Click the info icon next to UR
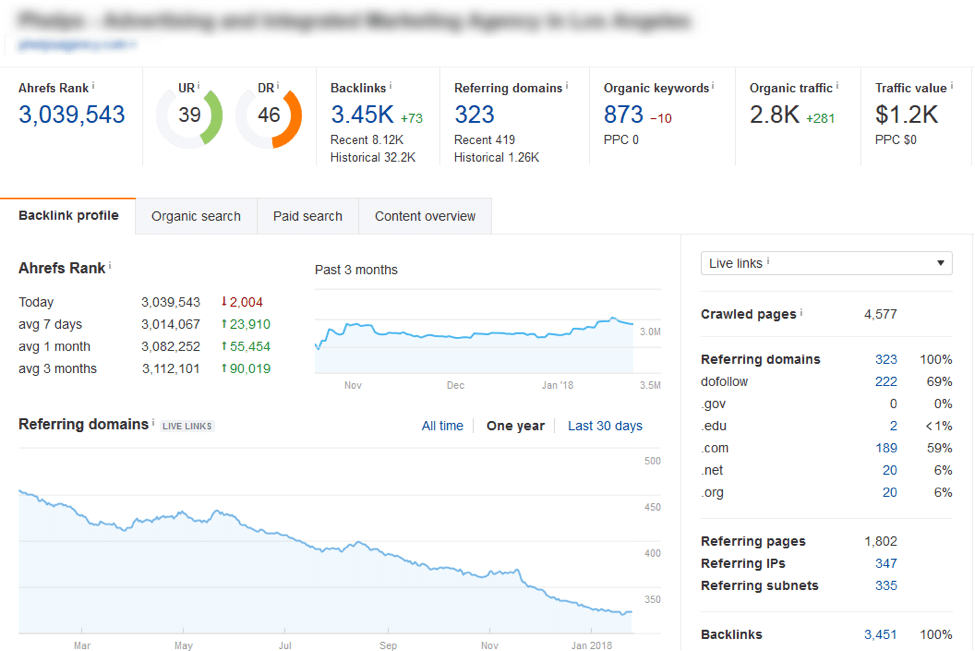 (x=198, y=85)
